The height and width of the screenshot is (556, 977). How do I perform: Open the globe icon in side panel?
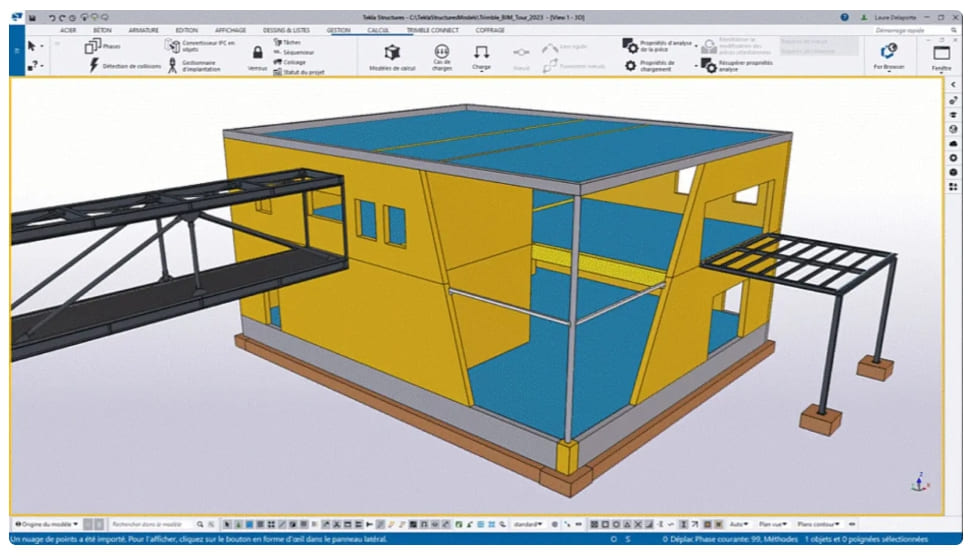[953, 129]
